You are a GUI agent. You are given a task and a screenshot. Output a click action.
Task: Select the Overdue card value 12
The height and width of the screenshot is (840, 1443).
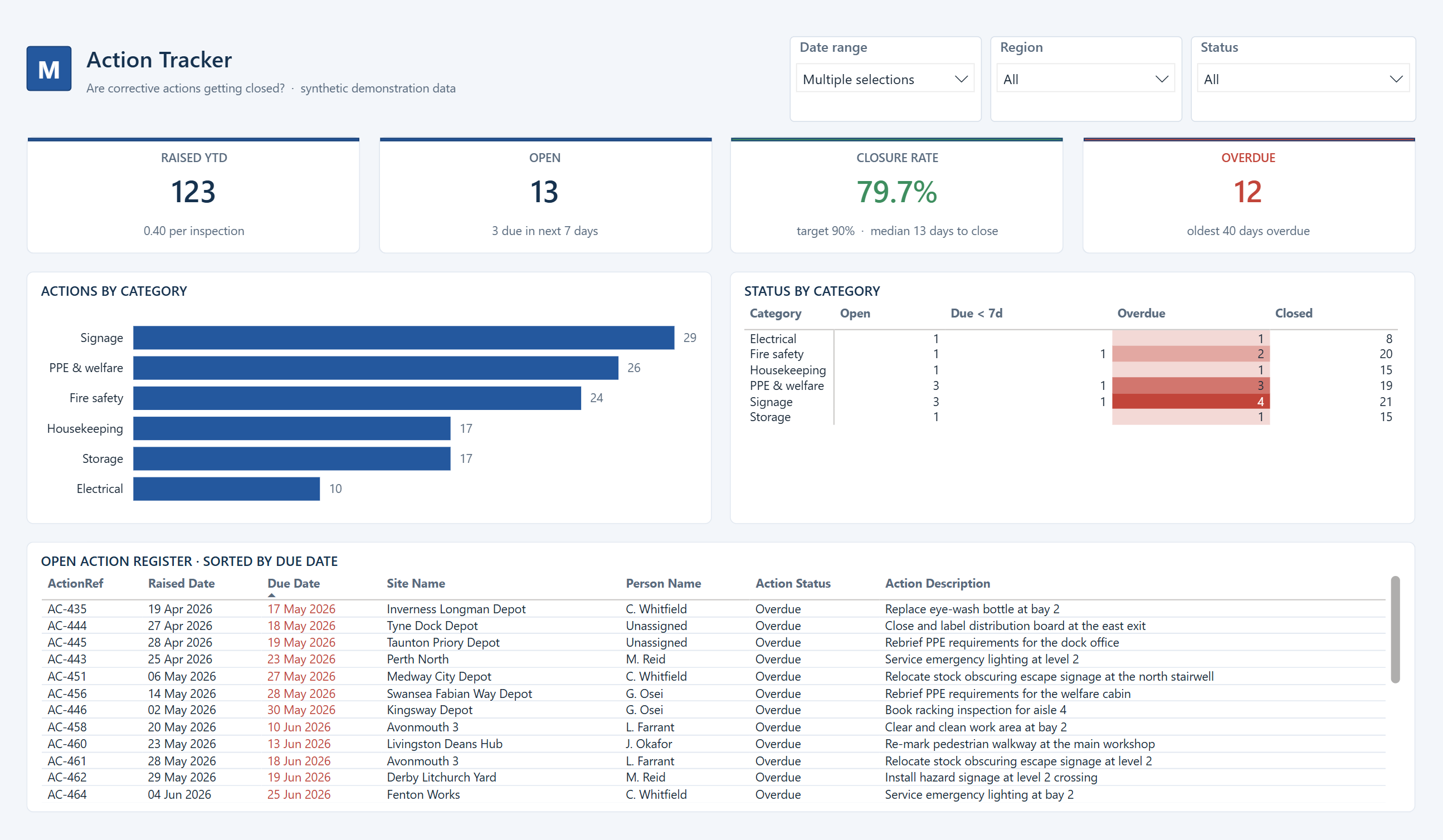1248,192
